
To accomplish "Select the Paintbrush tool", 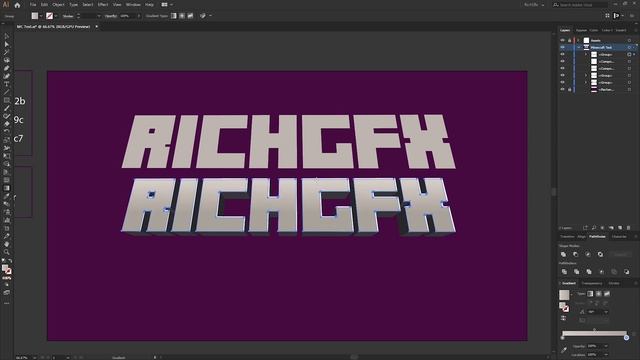I will [7, 108].
